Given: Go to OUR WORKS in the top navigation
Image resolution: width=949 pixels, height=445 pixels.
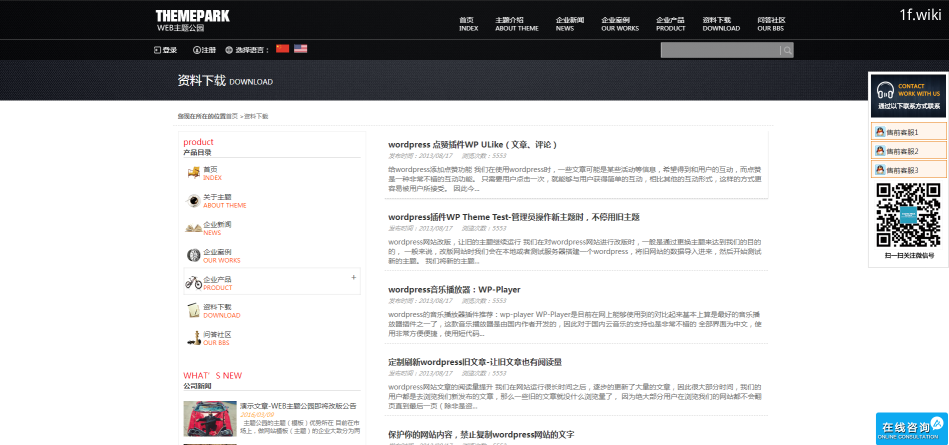Looking at the screenshot, I should pyautogui.click(x=620, y=24).
